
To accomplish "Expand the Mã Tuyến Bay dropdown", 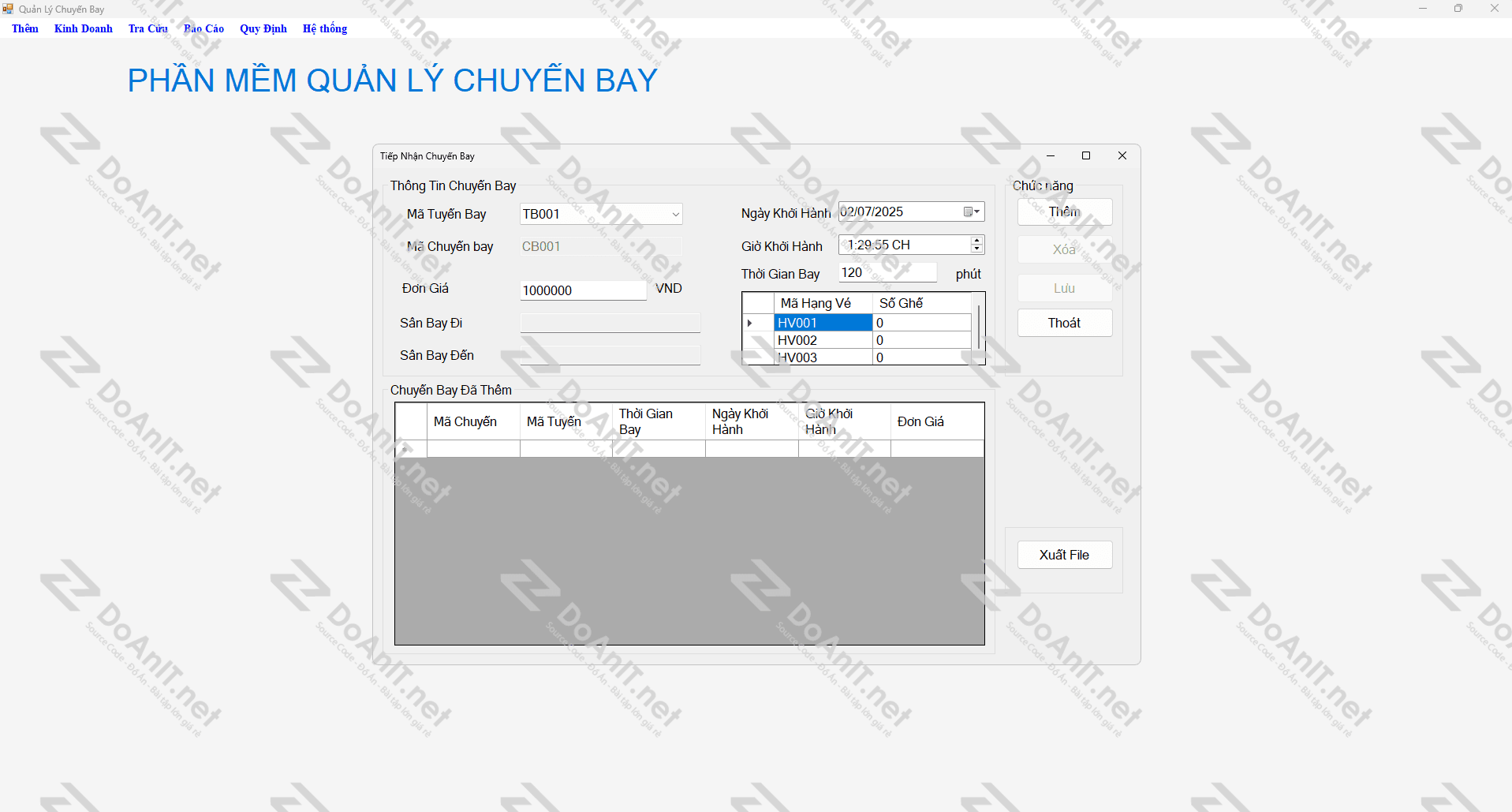I will click(x=675, y=215).
